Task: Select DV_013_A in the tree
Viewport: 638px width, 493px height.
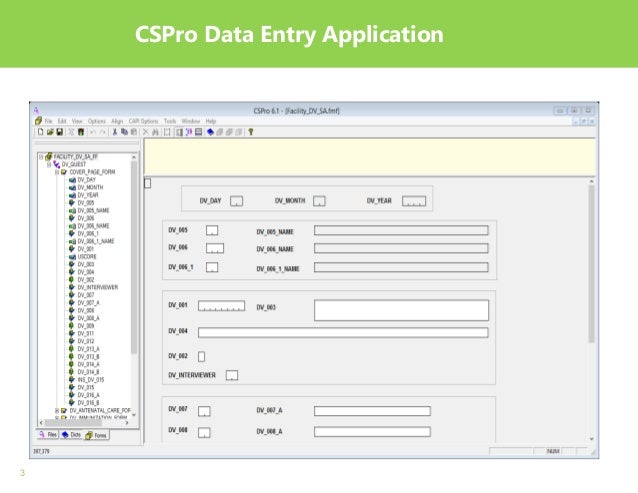Action: 88,349
